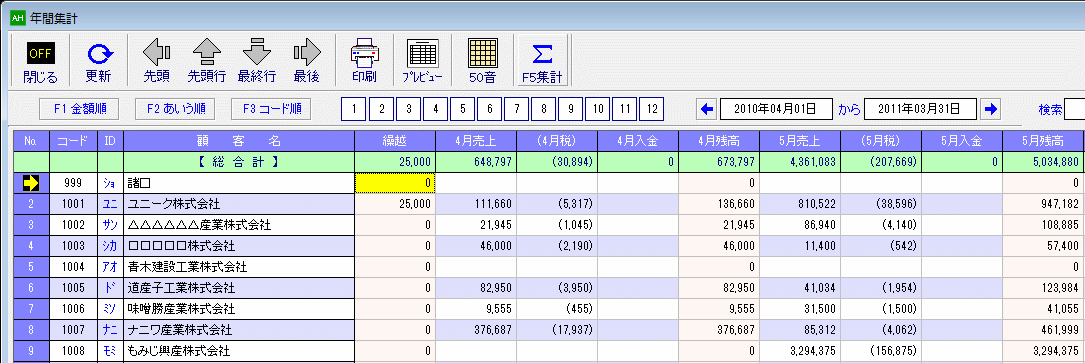Screen dimensions: 1085x363
Task: Select month button 8
Action: tap(544, 109)
